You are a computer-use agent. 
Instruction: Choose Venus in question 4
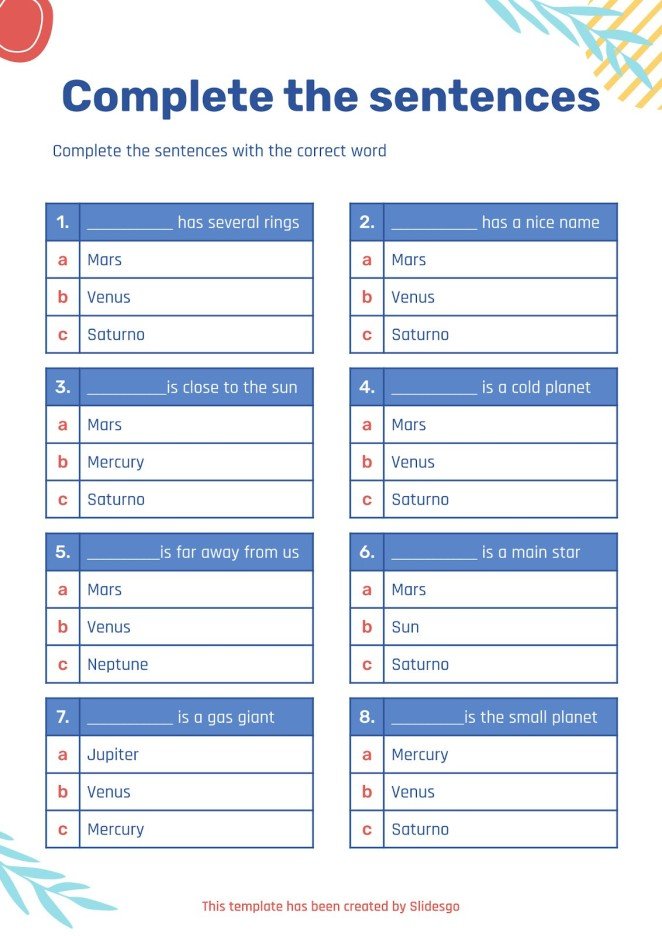click(413, 462)
